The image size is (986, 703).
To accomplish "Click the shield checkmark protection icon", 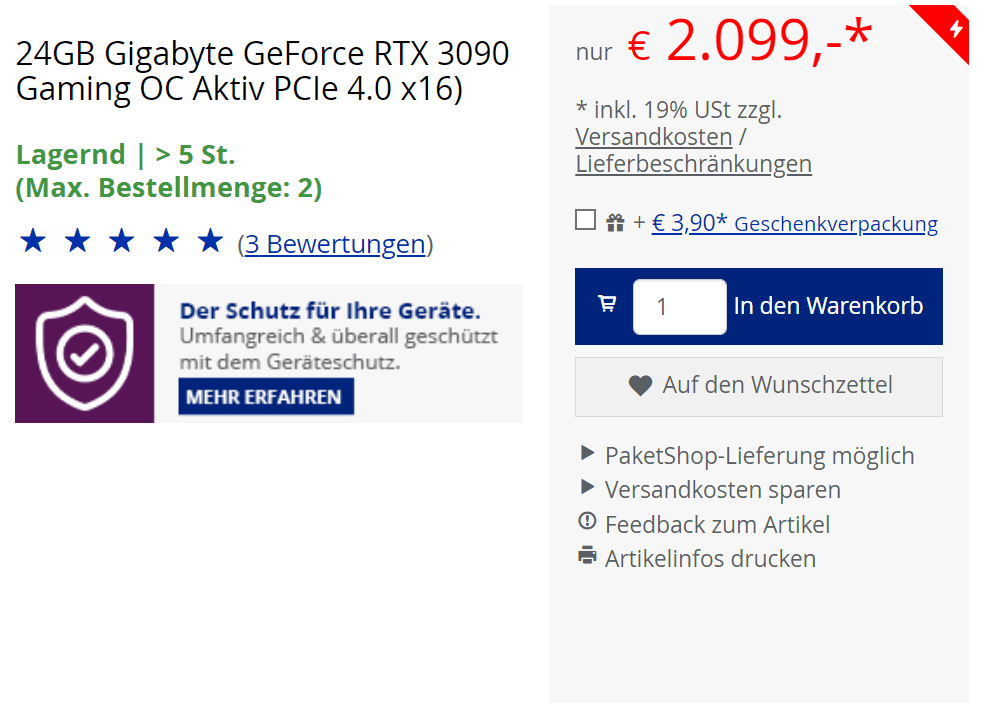I will click(x=84, y=353).
